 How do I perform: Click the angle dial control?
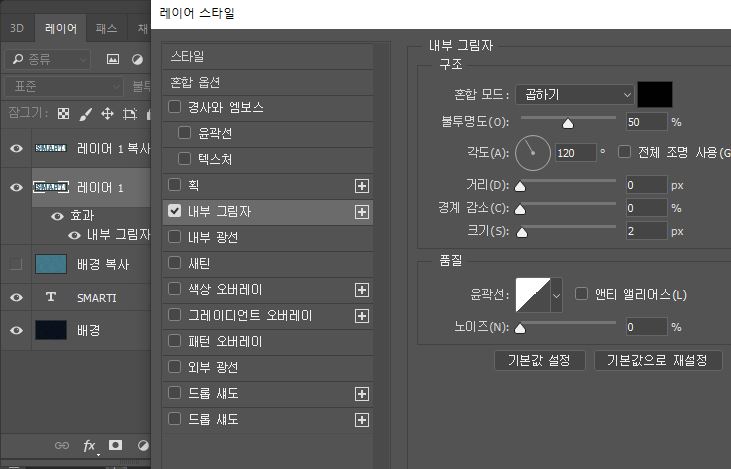pos(533,153)
